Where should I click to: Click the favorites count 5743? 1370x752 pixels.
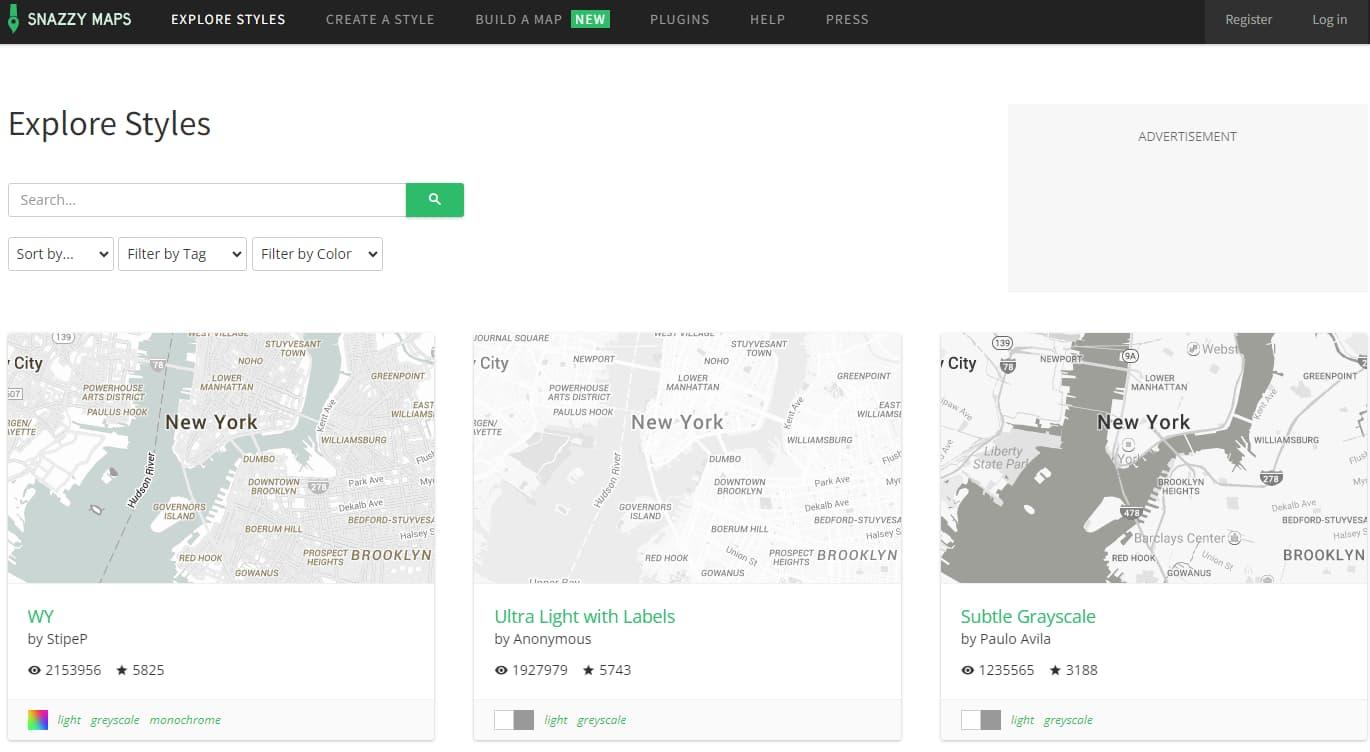(x=615, y=670)
